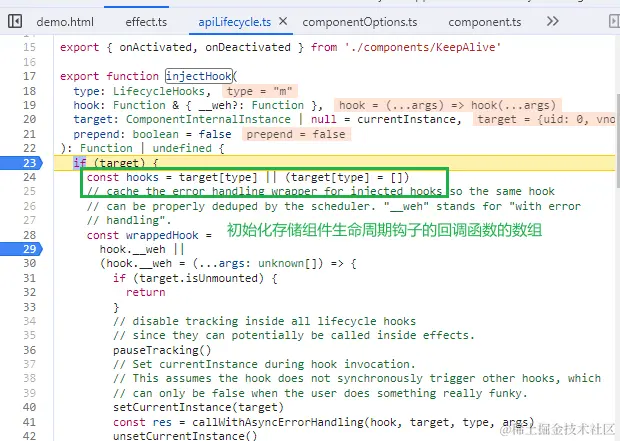This screenshot has width=620, height=441.
Task: Show more tabs with the double chevron
Action: point(553,21)
